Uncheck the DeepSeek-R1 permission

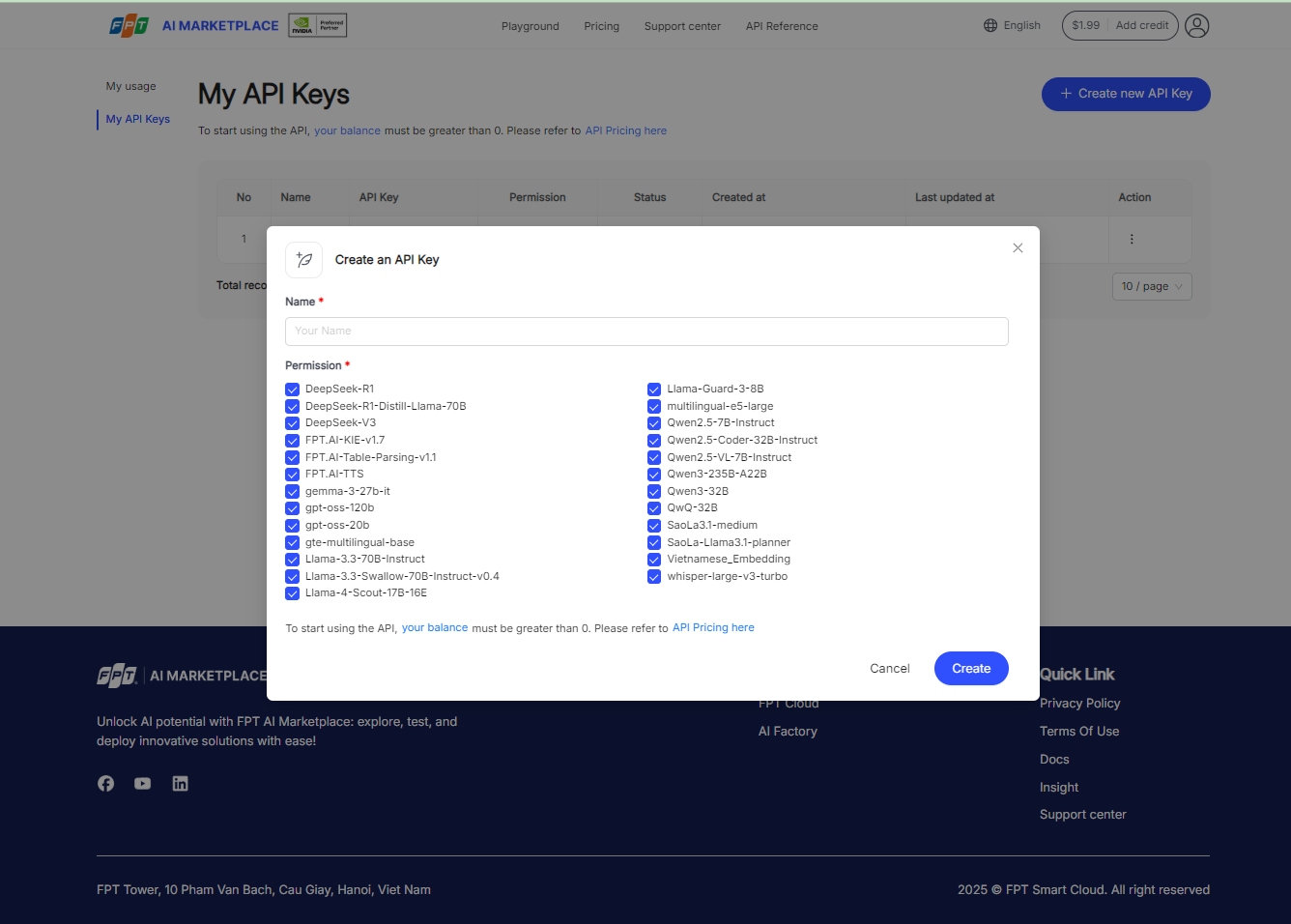point(292,390)
